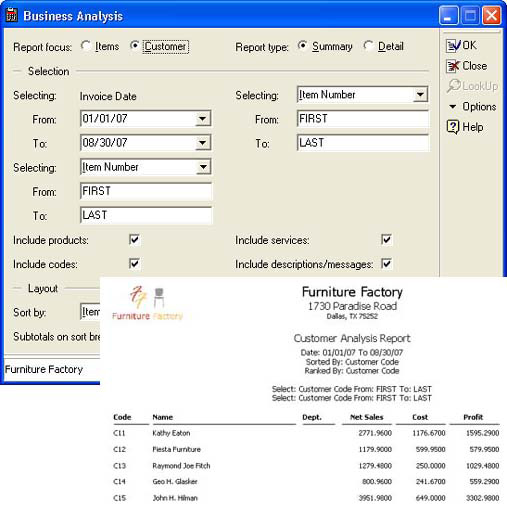The image size is (507, 507).
Task: Open the right Item Number Selecting dropdown
Action: pyautogui.click(x=420, y=95)
